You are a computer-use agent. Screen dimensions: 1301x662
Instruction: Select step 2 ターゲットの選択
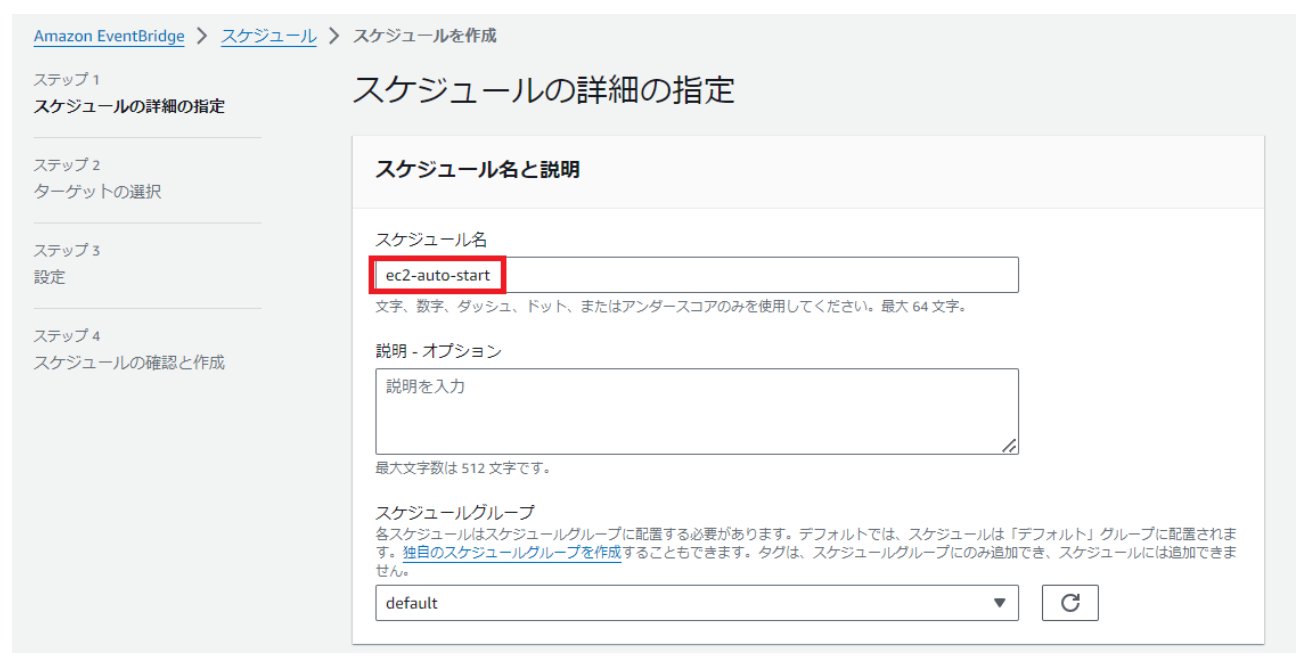97,192
